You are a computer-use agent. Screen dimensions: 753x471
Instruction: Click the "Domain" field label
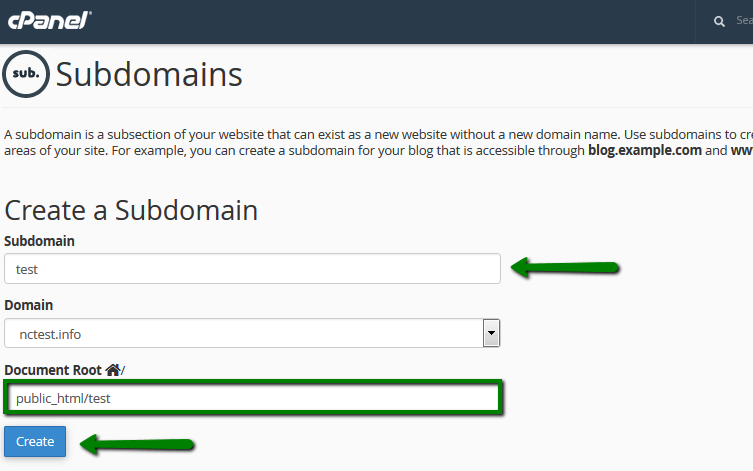(x=29, y=305)
